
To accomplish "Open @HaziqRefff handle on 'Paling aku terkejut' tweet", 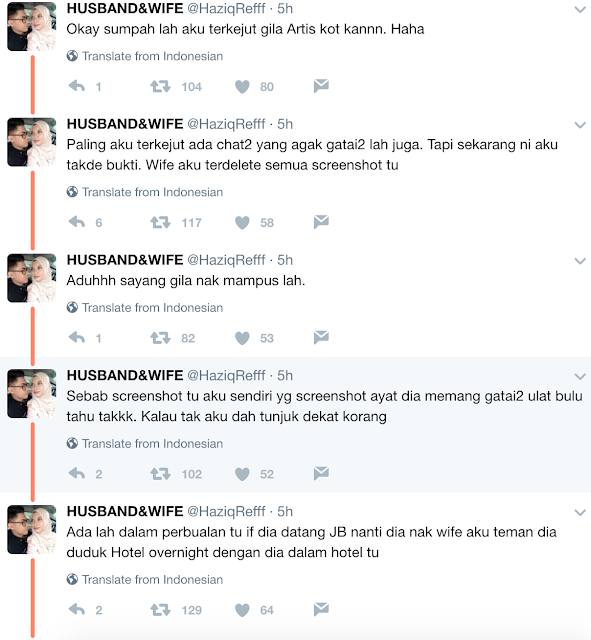I will point(226,124).
